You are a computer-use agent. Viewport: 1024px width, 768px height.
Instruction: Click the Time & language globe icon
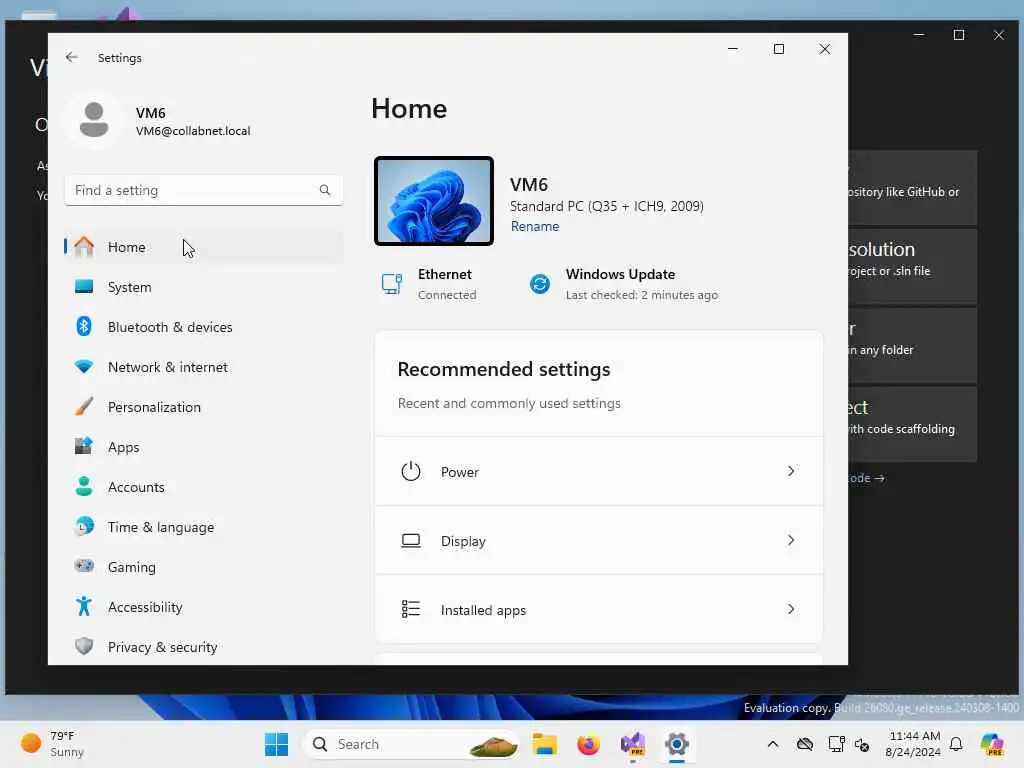(84, 526)
